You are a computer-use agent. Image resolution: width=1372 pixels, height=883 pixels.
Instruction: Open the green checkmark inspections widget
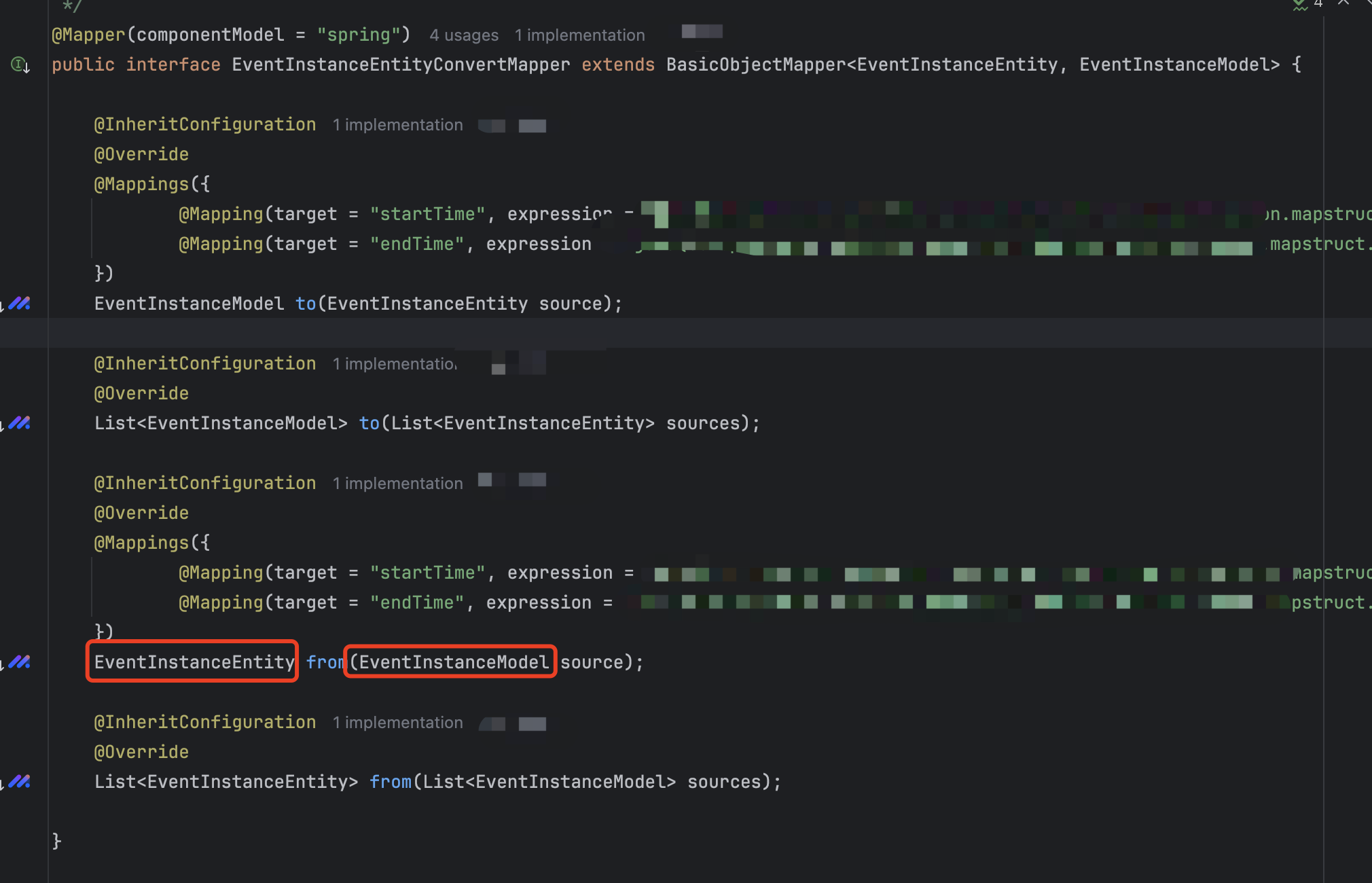tap(1300, 4)
